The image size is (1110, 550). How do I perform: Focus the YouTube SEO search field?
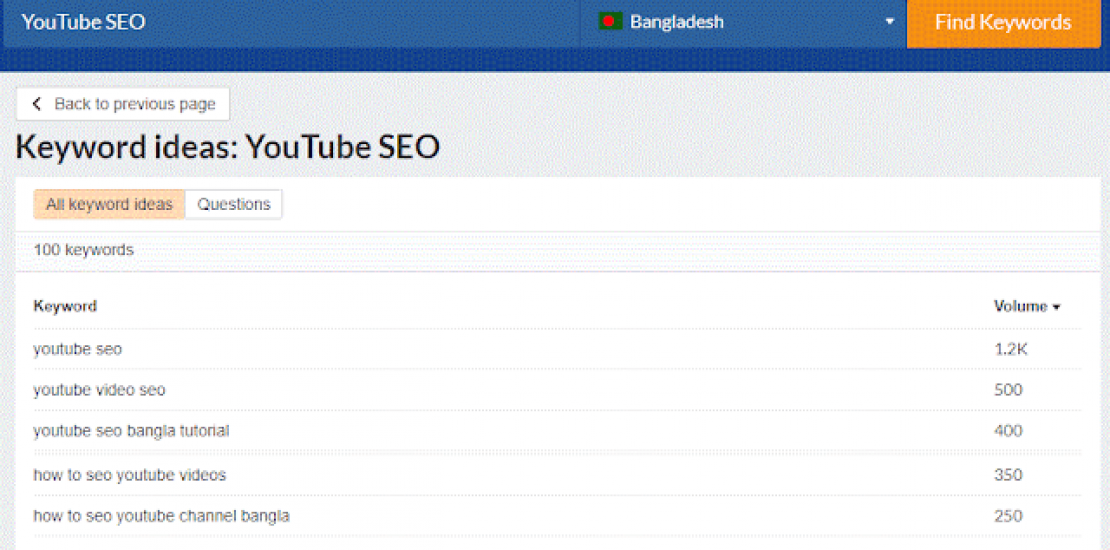tap(290, 22)
